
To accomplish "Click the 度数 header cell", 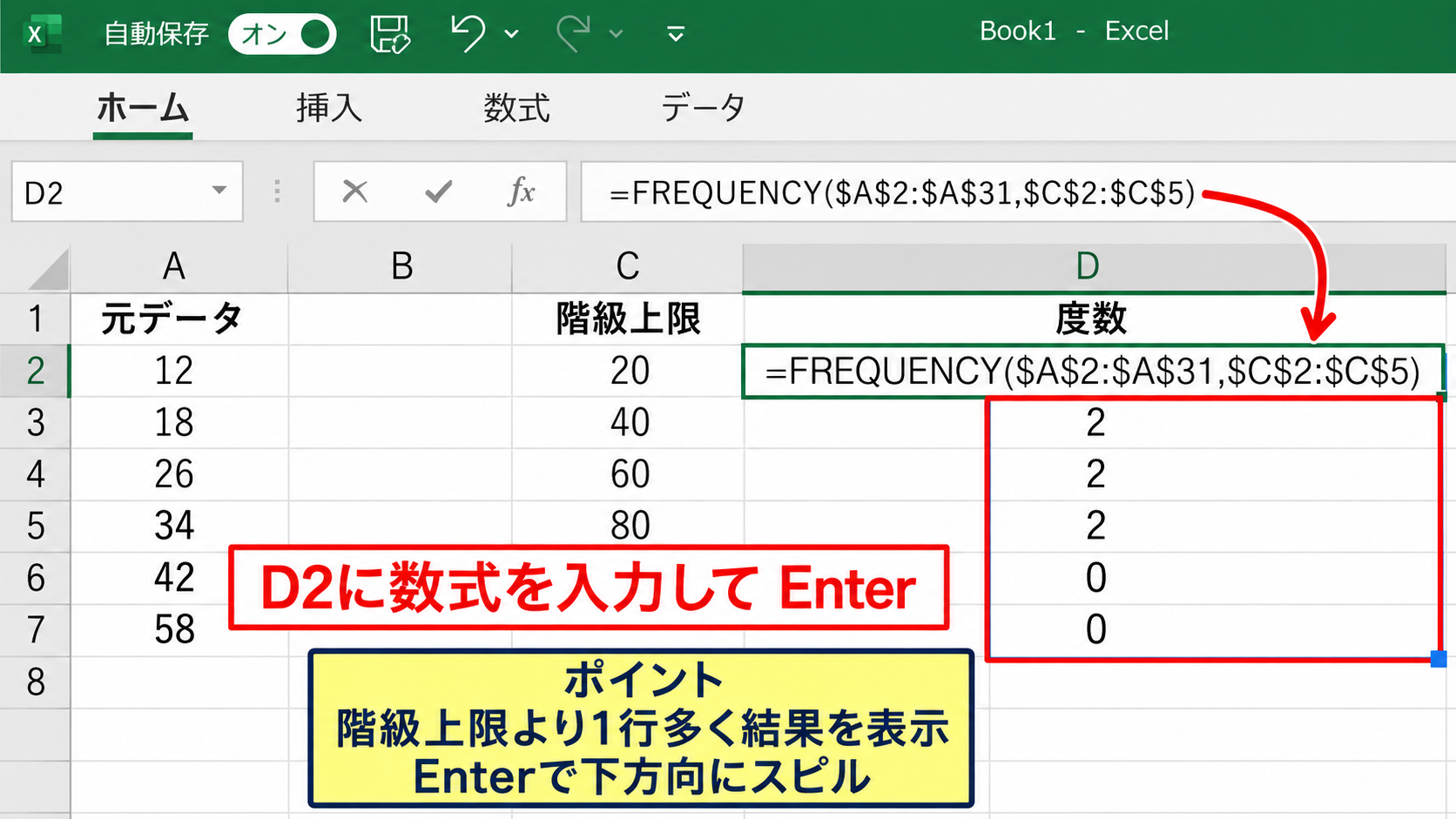I will click(x=1093, y=319).
